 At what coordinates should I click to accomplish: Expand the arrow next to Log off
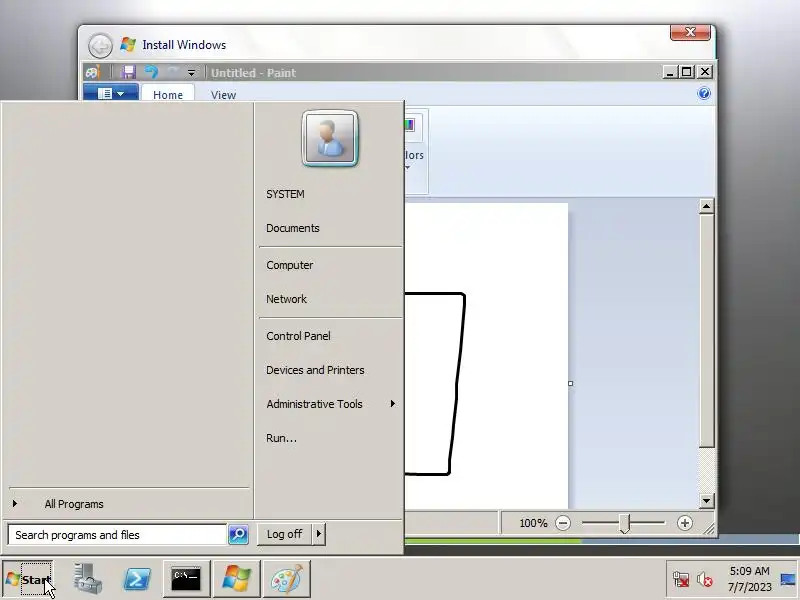point(318,534)
